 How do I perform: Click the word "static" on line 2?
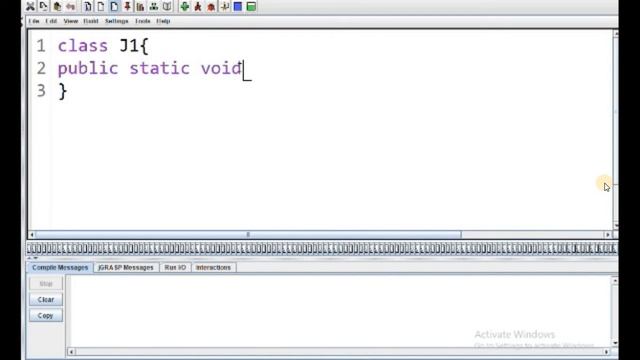point(160,68)
